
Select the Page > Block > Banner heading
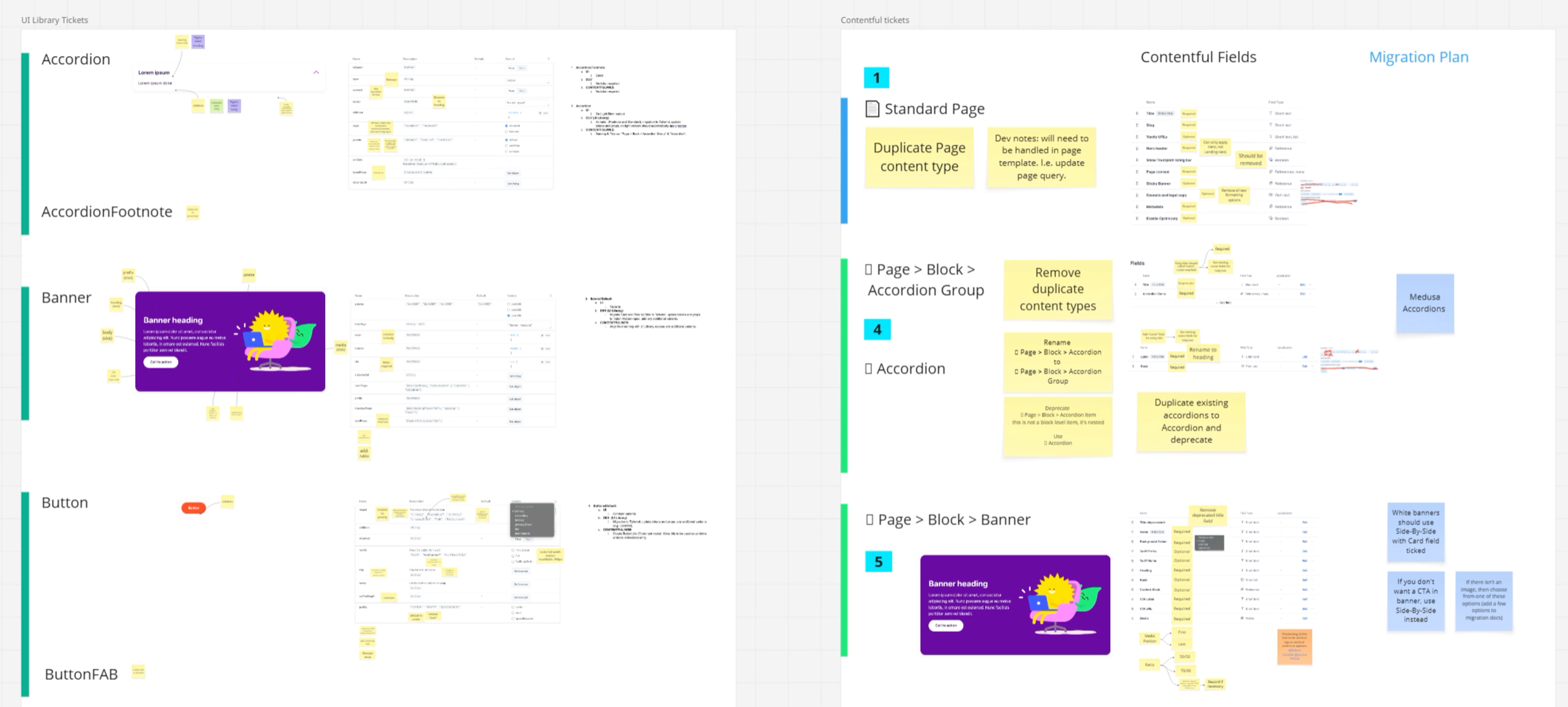click(948, 520)
